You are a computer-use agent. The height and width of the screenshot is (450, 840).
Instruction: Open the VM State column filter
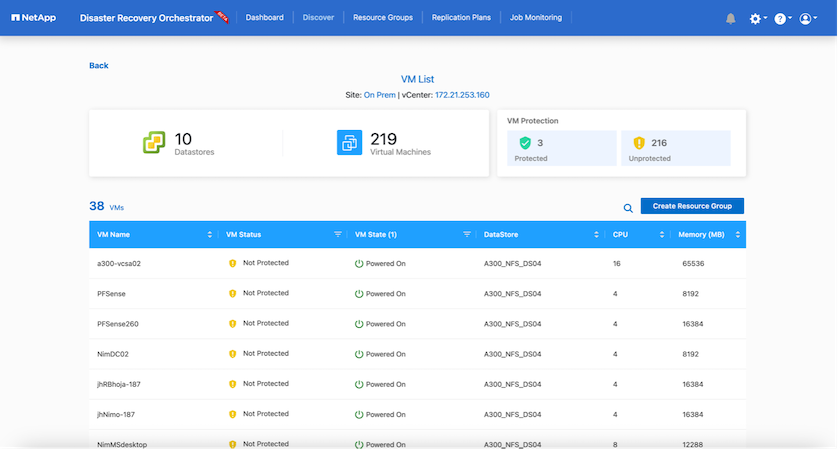(467, 234)
